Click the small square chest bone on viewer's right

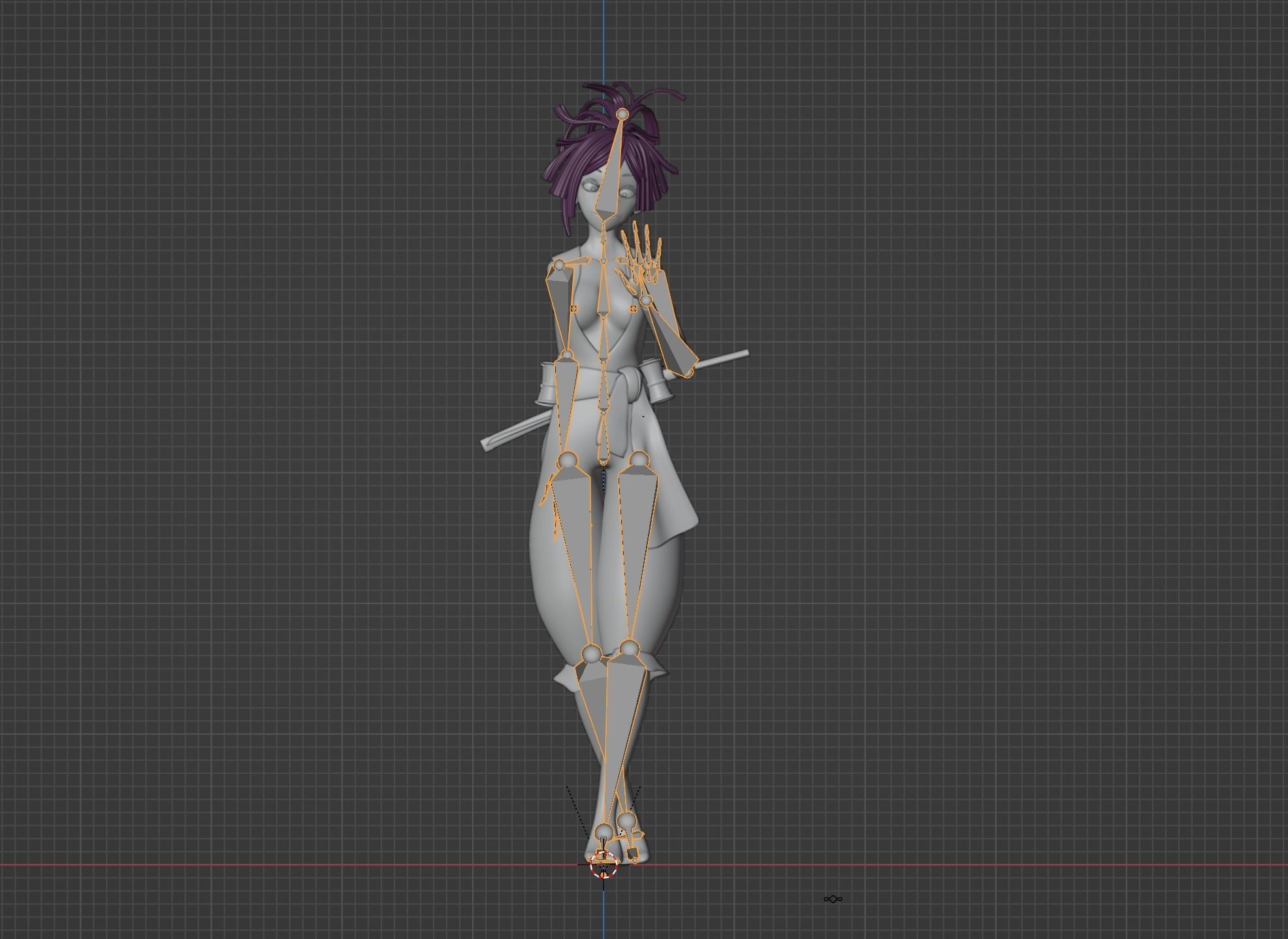[633, 308]
